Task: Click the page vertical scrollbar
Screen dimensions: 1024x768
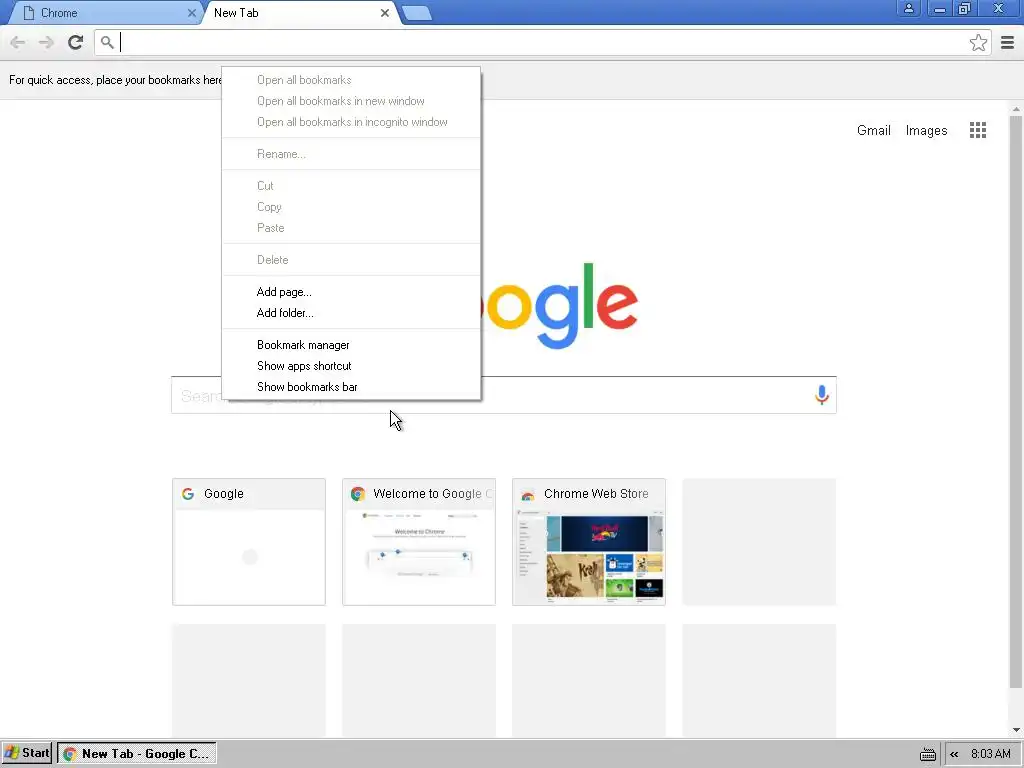Action: pyautogui.click(x=1016, y=401)
